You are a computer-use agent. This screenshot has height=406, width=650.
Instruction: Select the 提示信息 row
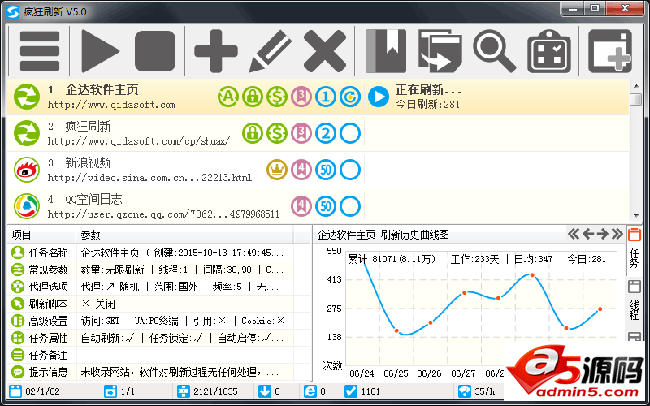[159, 372]
